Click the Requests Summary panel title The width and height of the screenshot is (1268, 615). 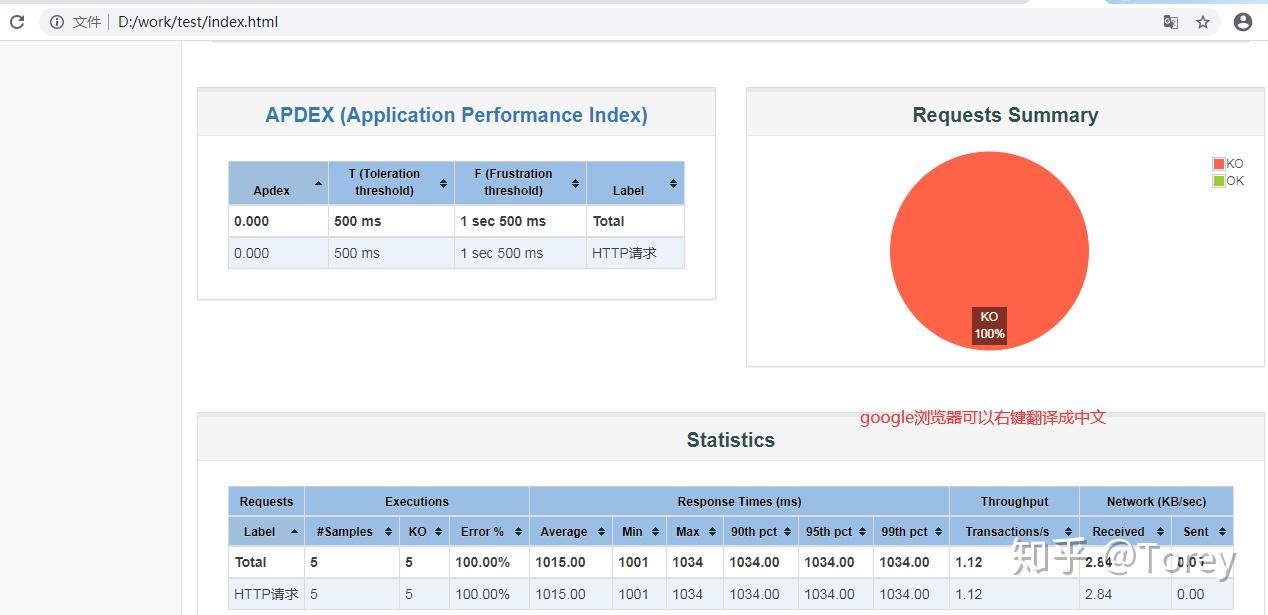point(1005,115)
